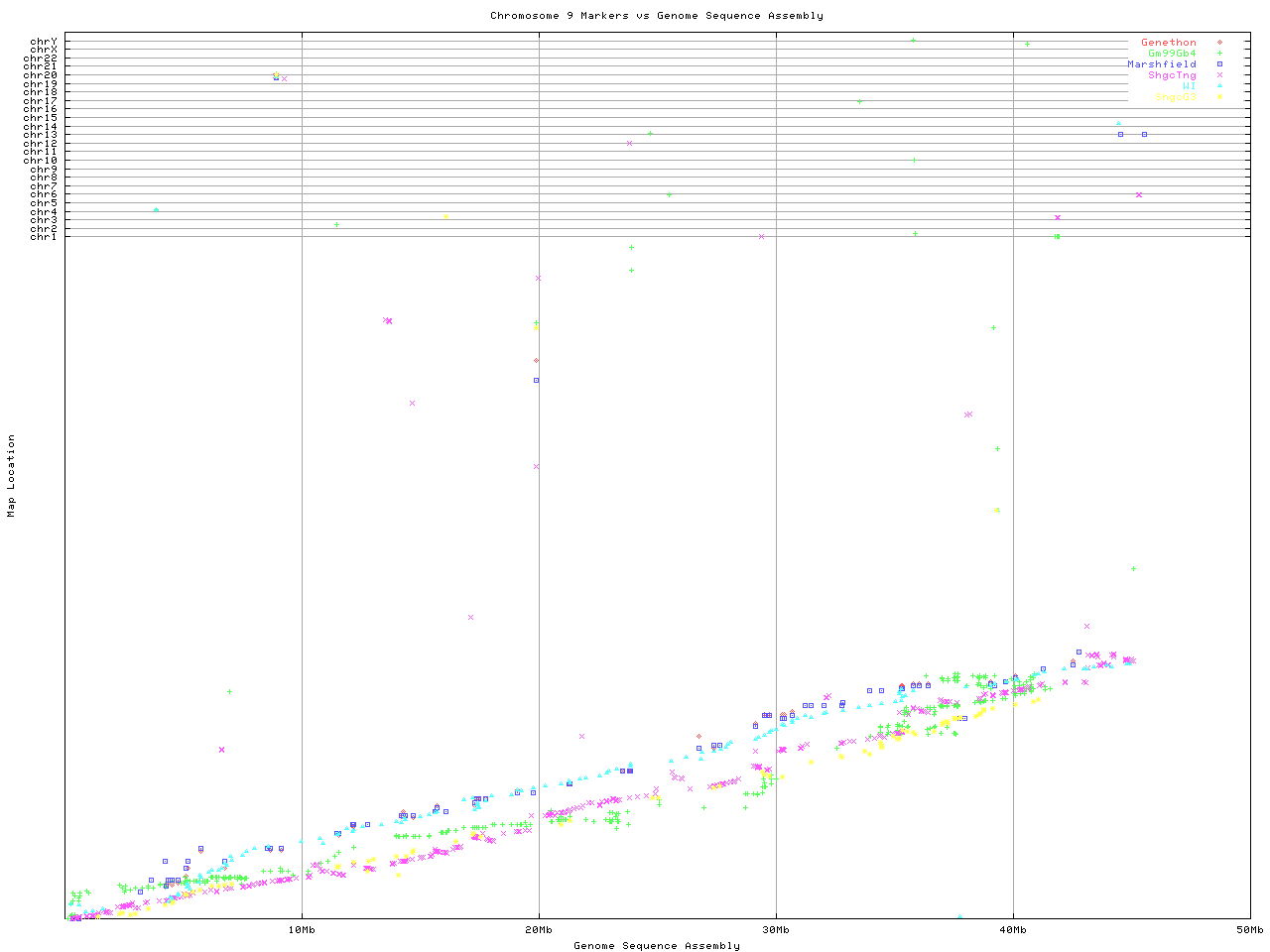Click the cyan triangle marker on chr4 line

click(x=156, y=210)
